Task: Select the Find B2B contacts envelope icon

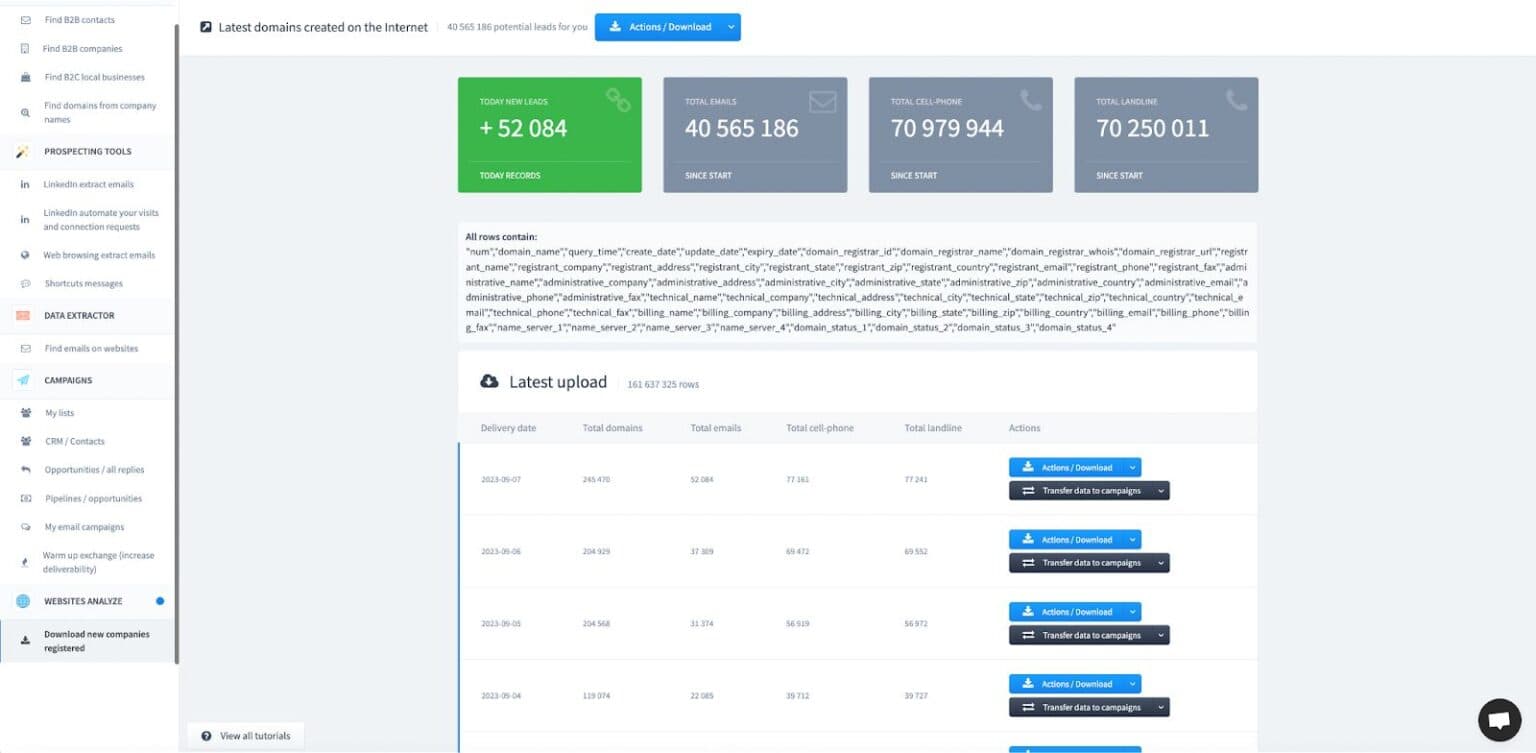Action: click(25, 19)
